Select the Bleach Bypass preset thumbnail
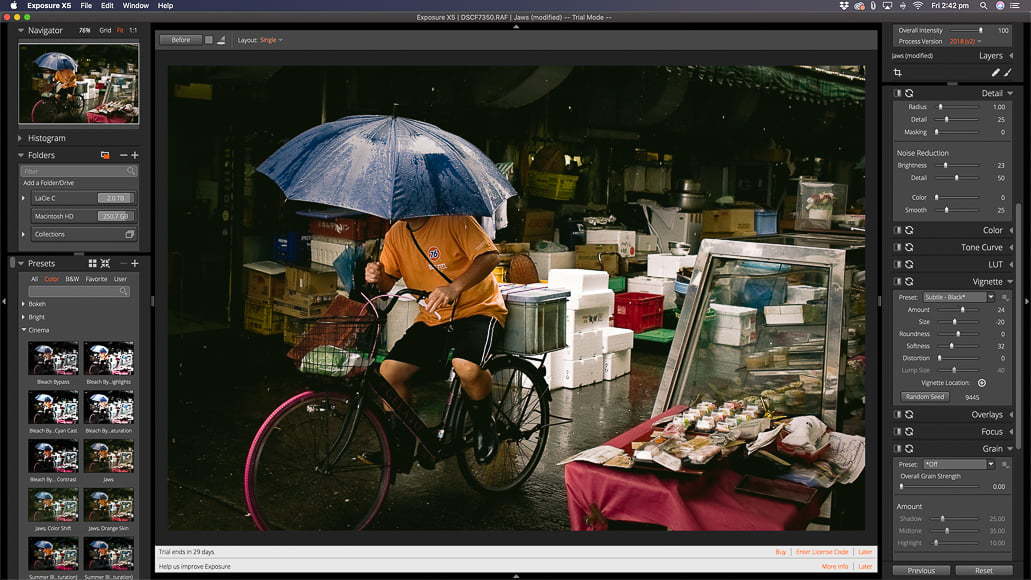 [x=53, y=358]
